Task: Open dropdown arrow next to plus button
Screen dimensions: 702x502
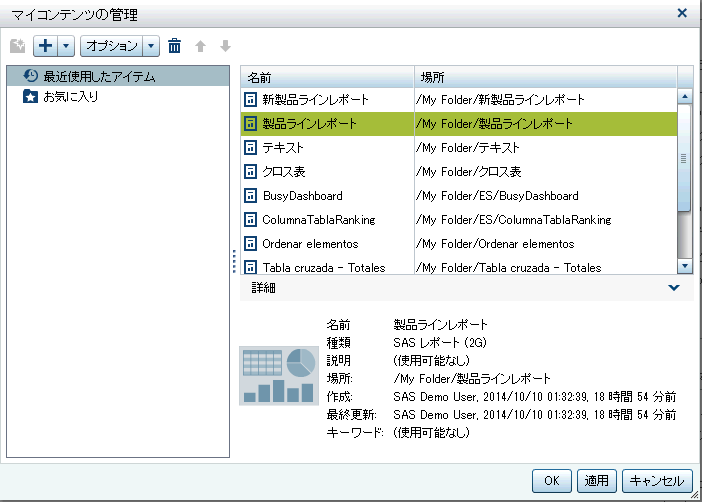Action: tap(66, 46)
